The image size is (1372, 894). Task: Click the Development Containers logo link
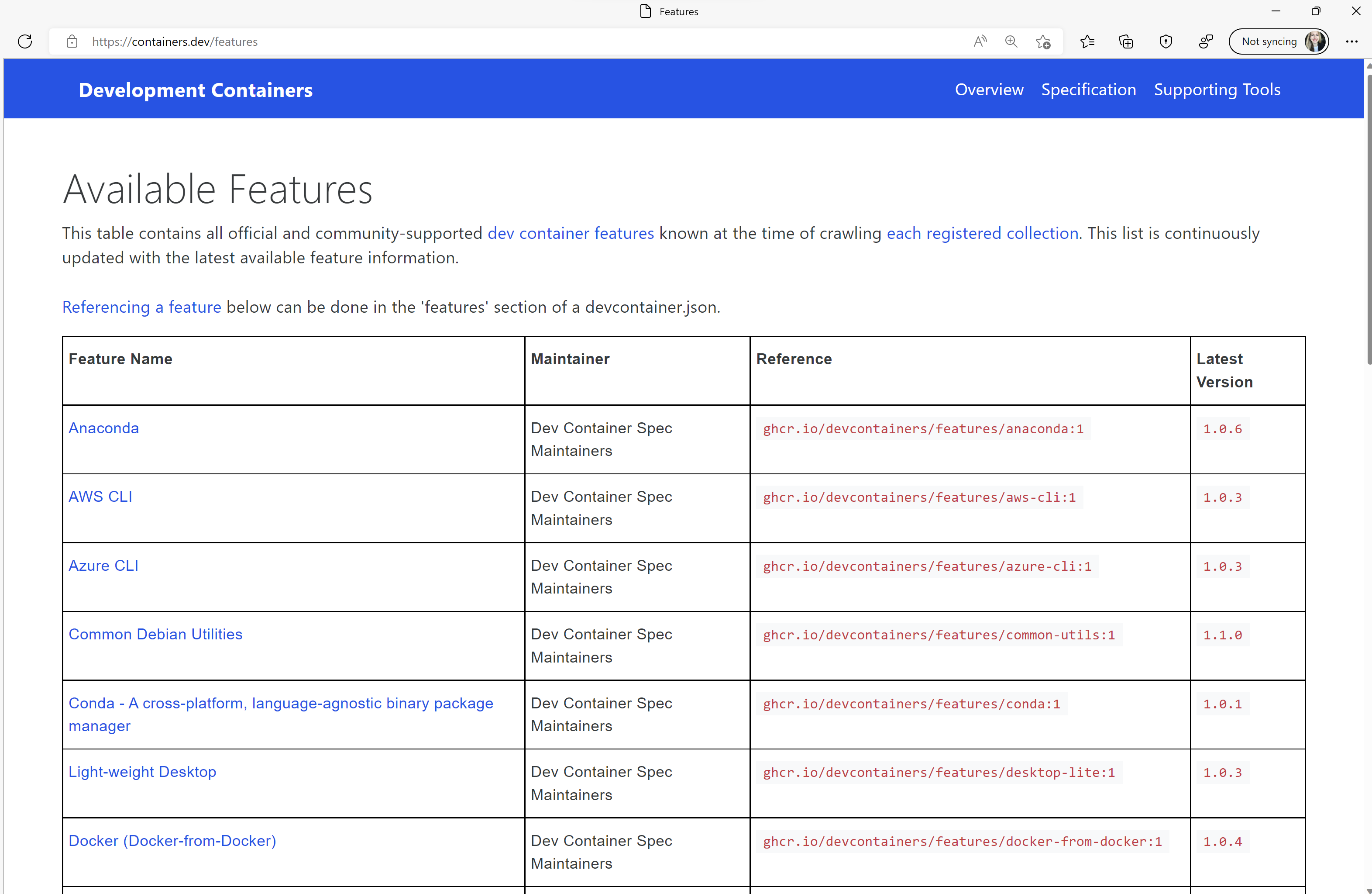click(x=196, y=89)
